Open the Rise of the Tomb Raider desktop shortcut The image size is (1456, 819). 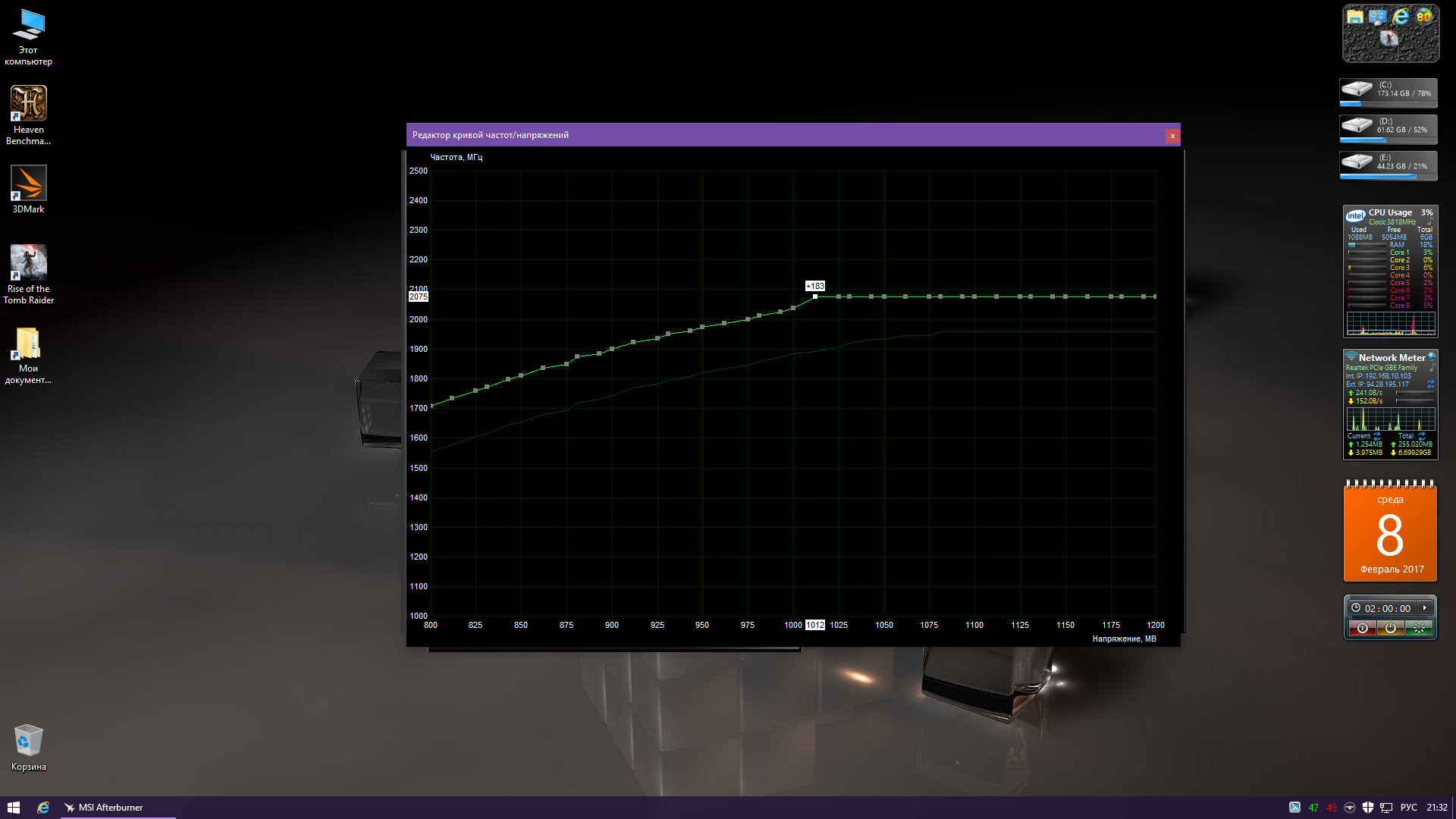(28, 263)
